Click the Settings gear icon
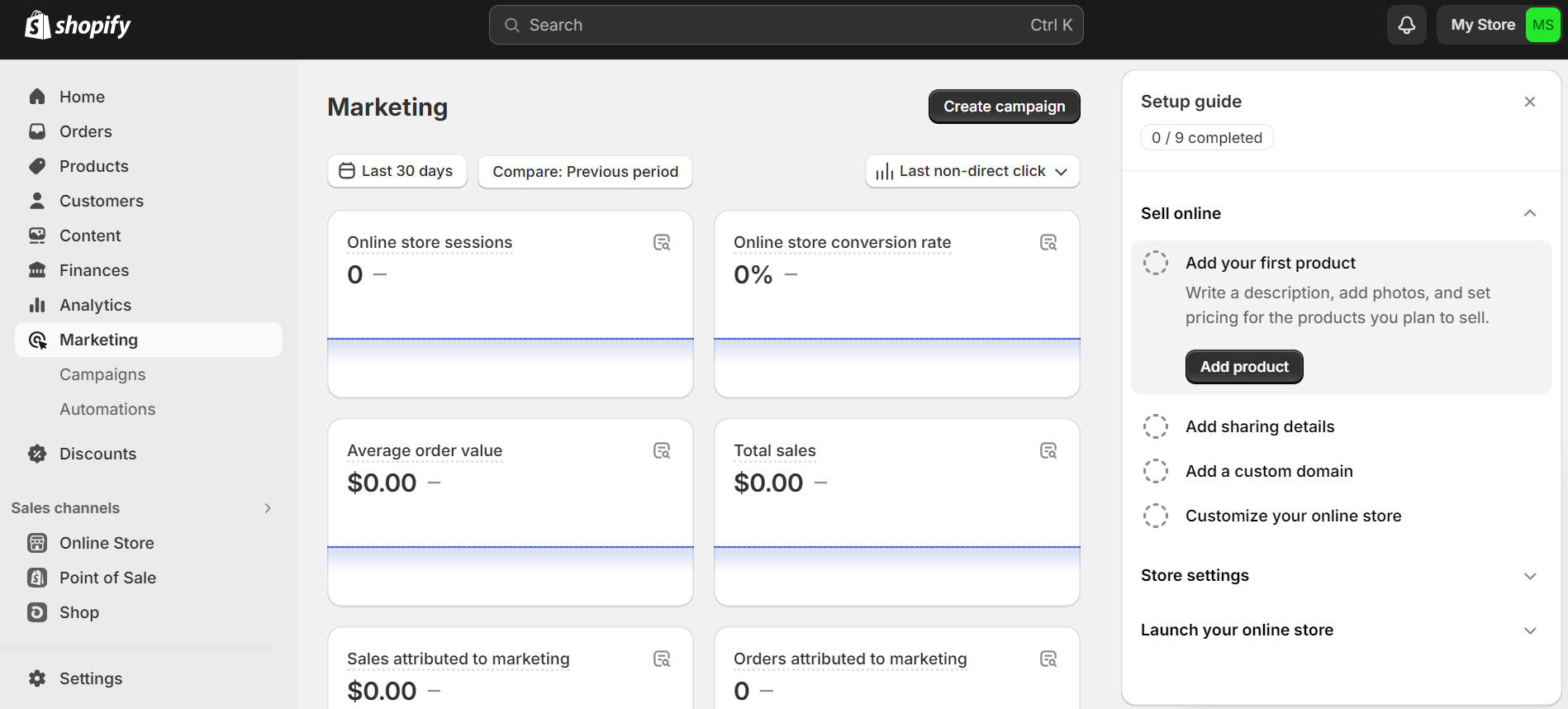This screenshot has height=709, width=1568. (37, 678)
